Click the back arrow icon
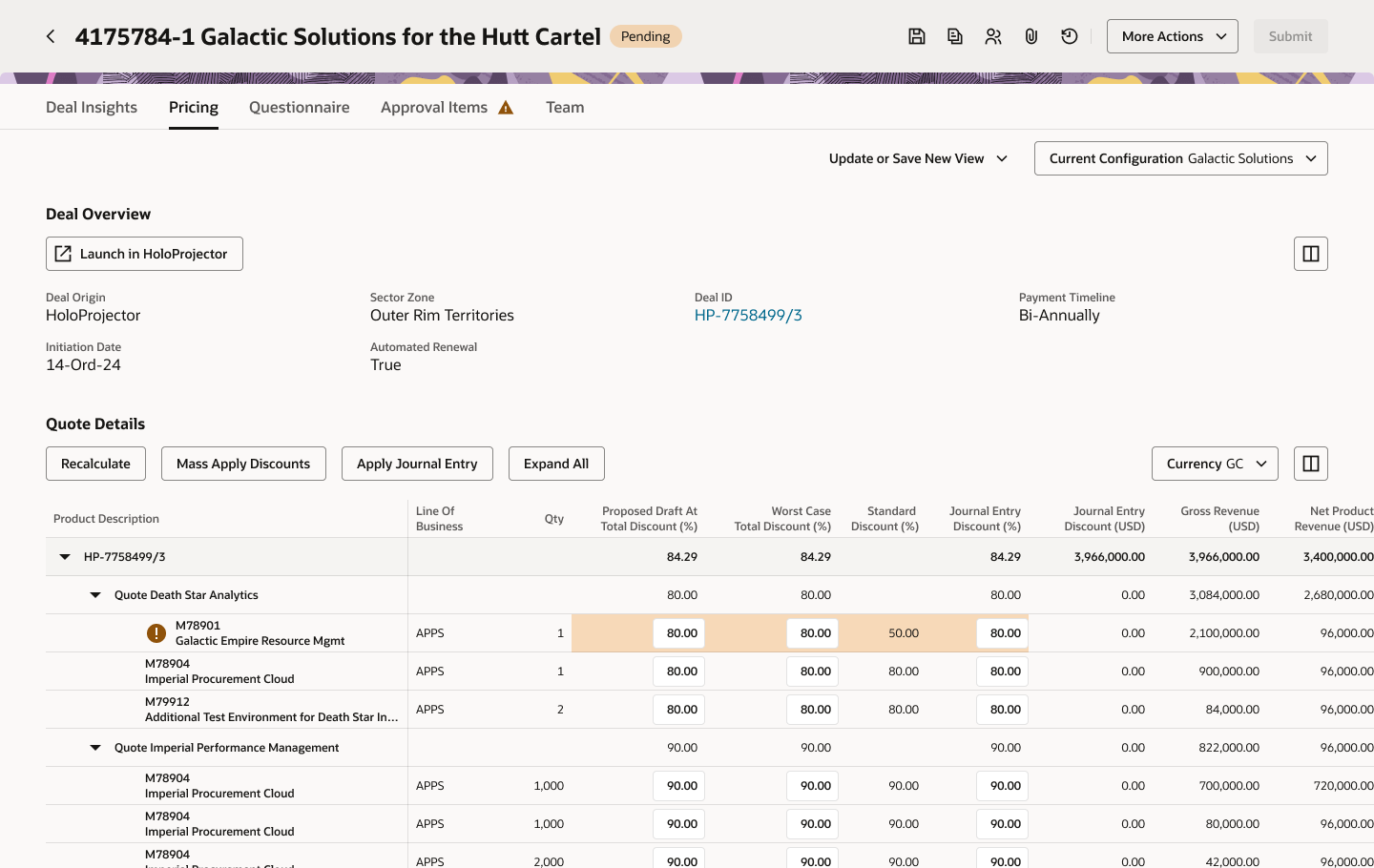This screenshot has height=868, width=1374. (x=51, y=36)
